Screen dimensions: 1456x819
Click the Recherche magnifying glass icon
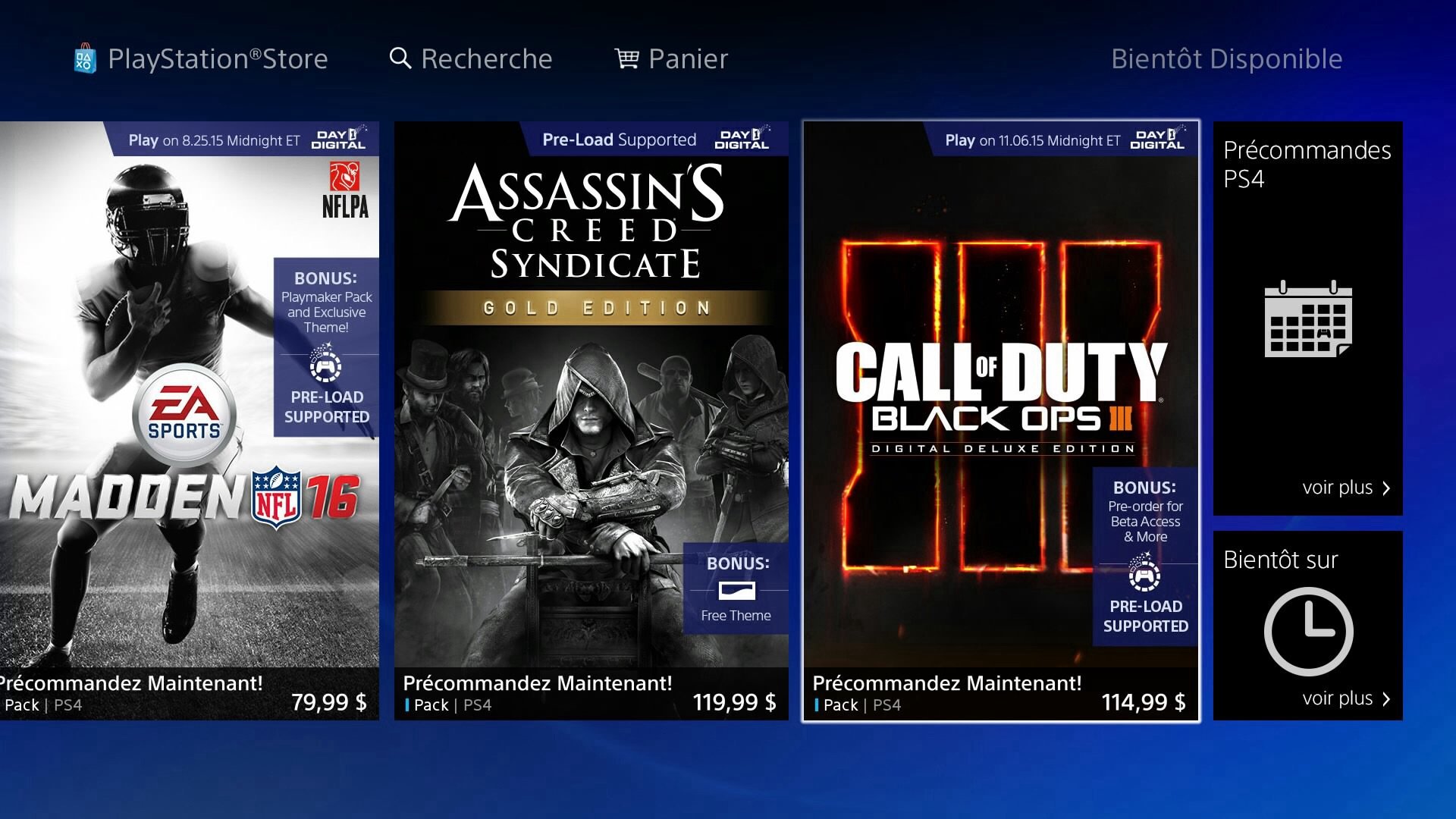[x=400, y=58]
